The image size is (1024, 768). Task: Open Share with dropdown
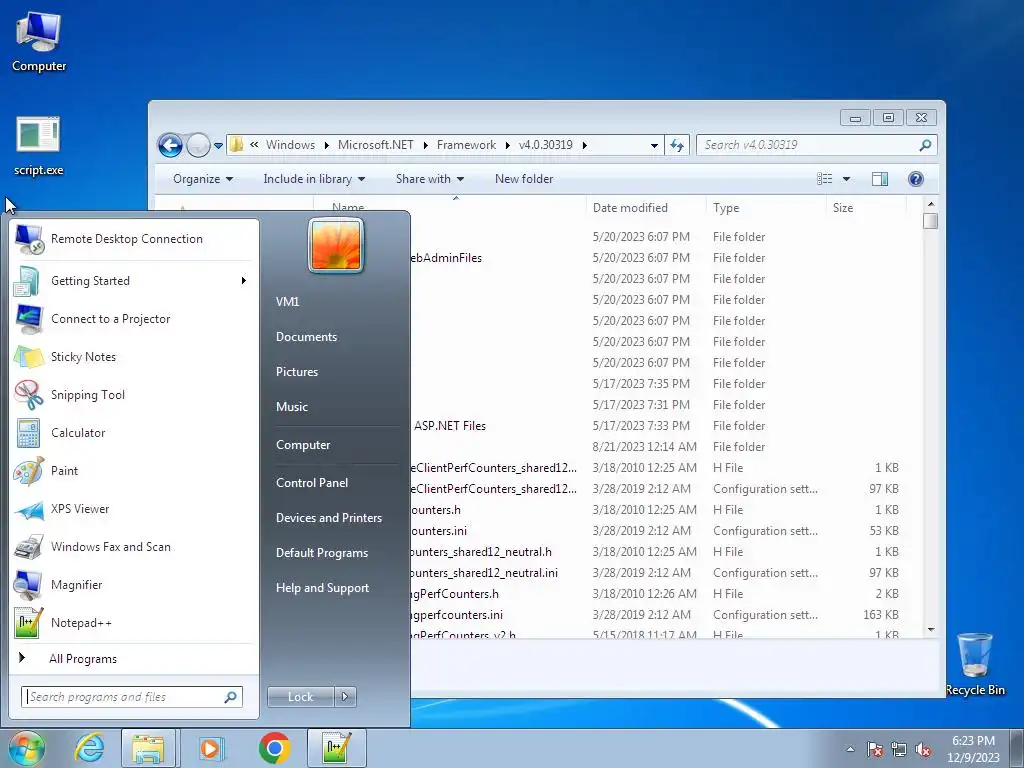(430, 179)
